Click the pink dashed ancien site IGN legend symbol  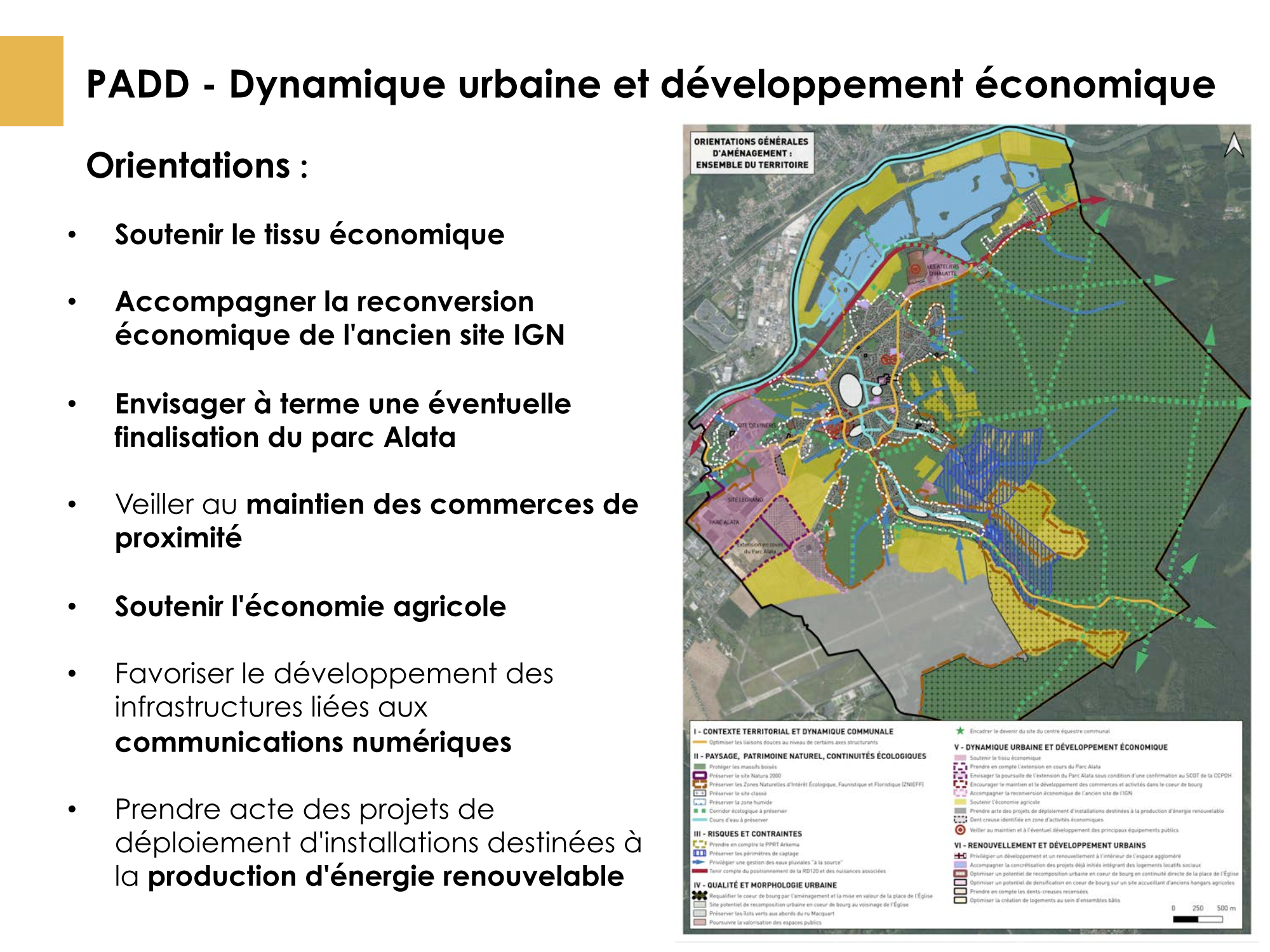point(960,793)
